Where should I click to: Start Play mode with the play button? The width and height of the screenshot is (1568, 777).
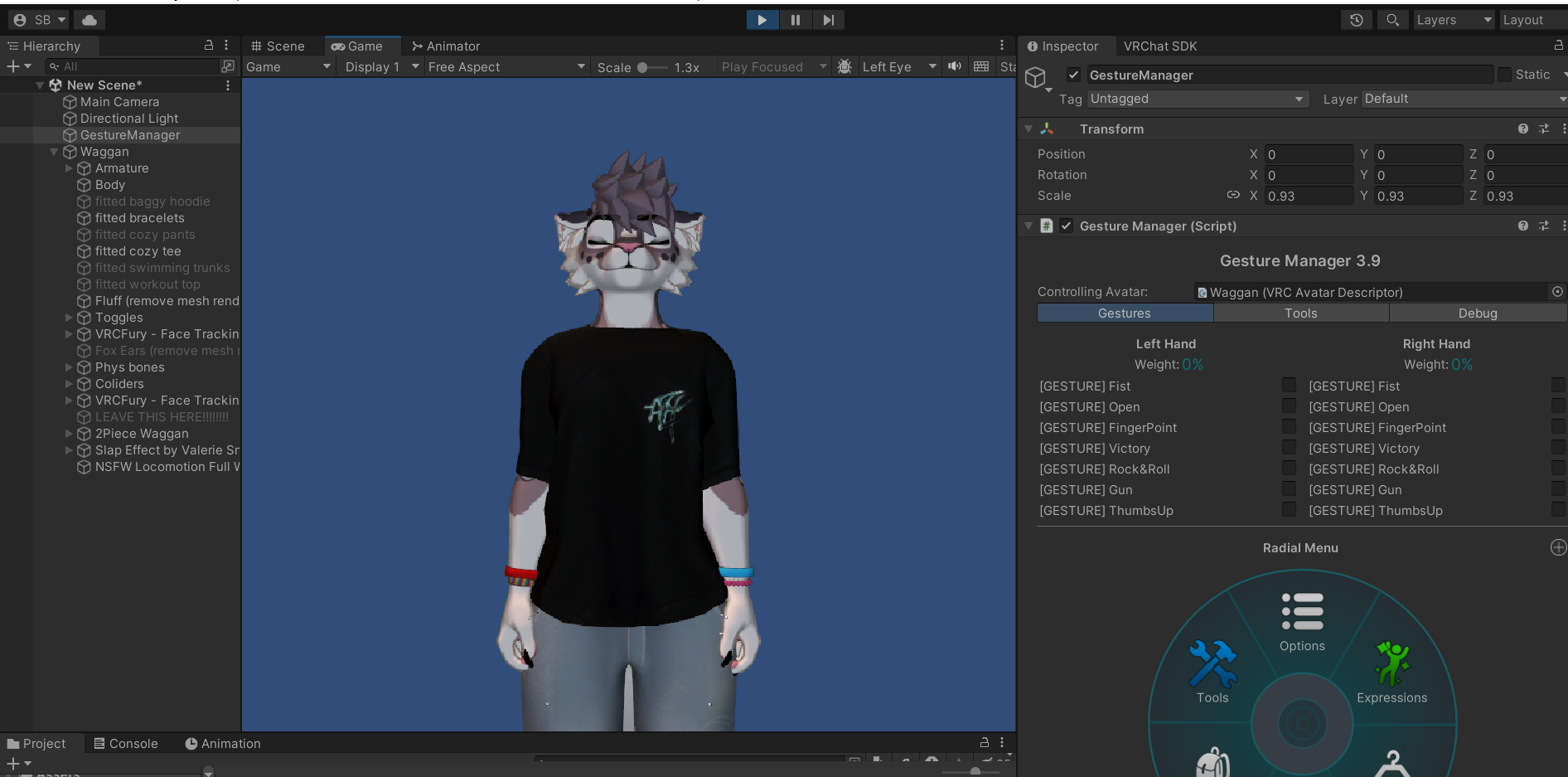click(x=762, y=20)
